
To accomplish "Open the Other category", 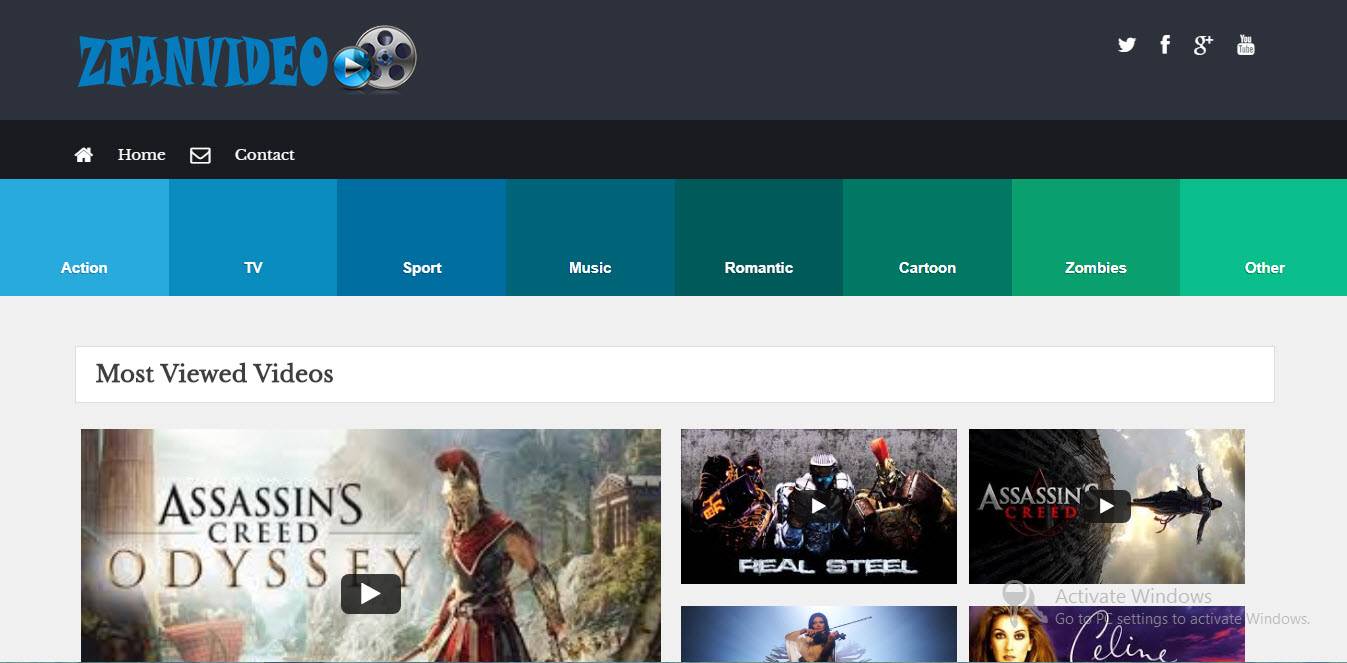I will pyautogui.click(x=1264, y=238).
